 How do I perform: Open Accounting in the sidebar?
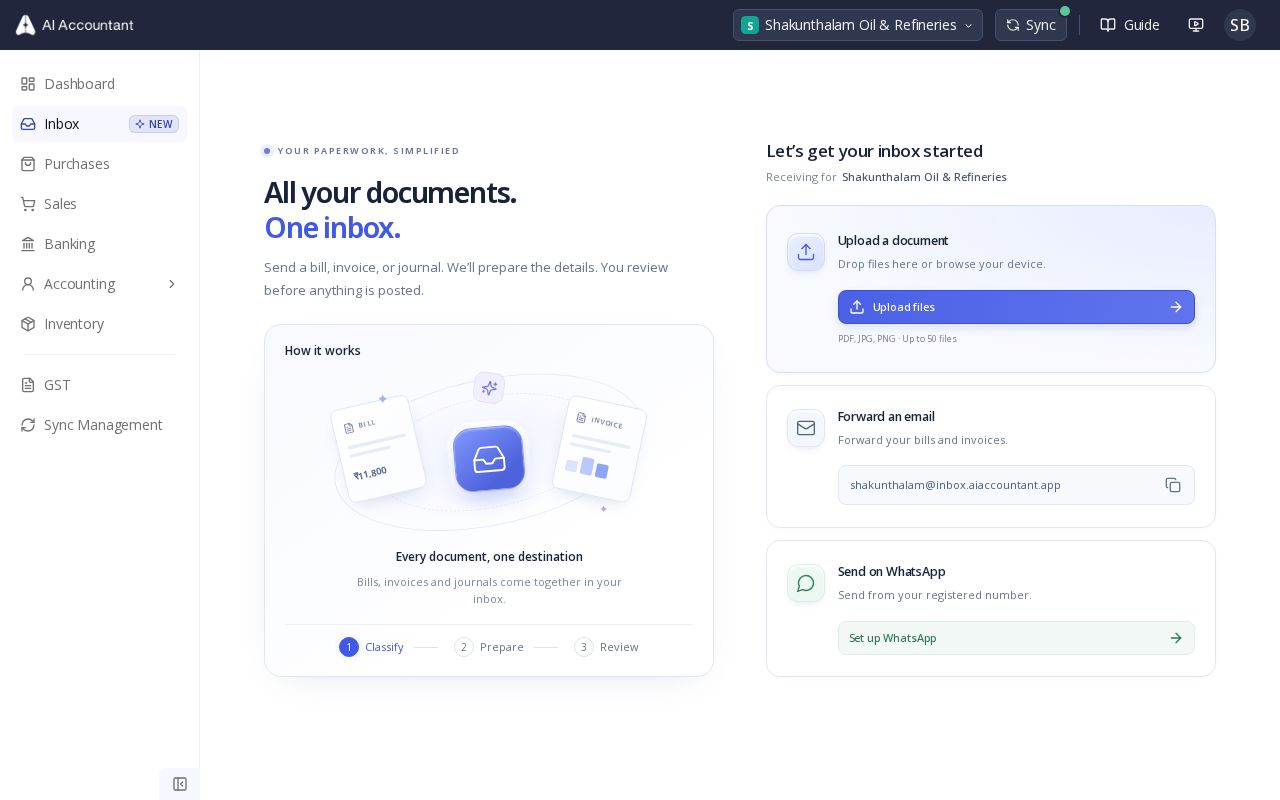[99, 284]
